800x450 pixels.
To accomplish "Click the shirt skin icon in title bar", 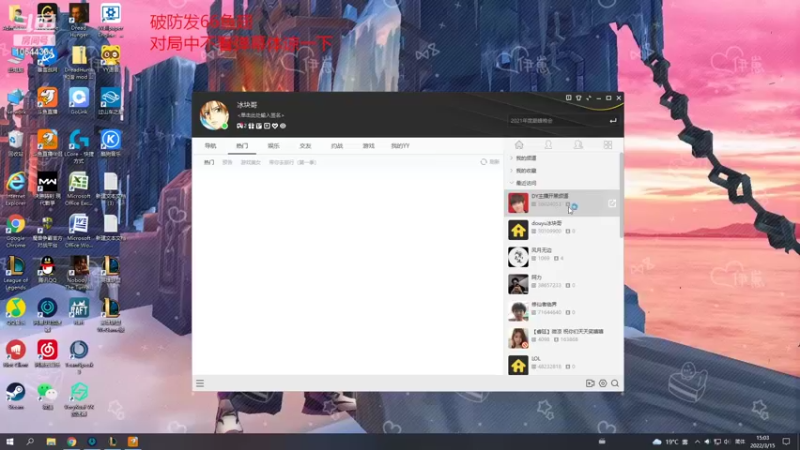I will pos(579,98).
